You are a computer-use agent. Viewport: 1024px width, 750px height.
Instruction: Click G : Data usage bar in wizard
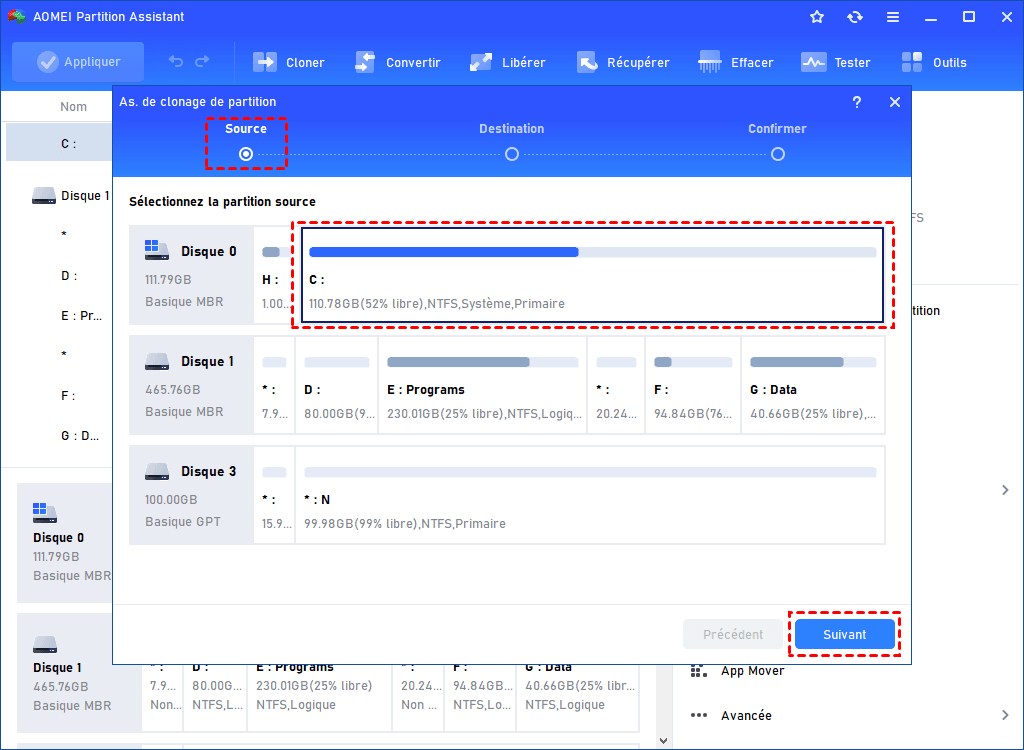pyautogui.click(x=813, y=362)
